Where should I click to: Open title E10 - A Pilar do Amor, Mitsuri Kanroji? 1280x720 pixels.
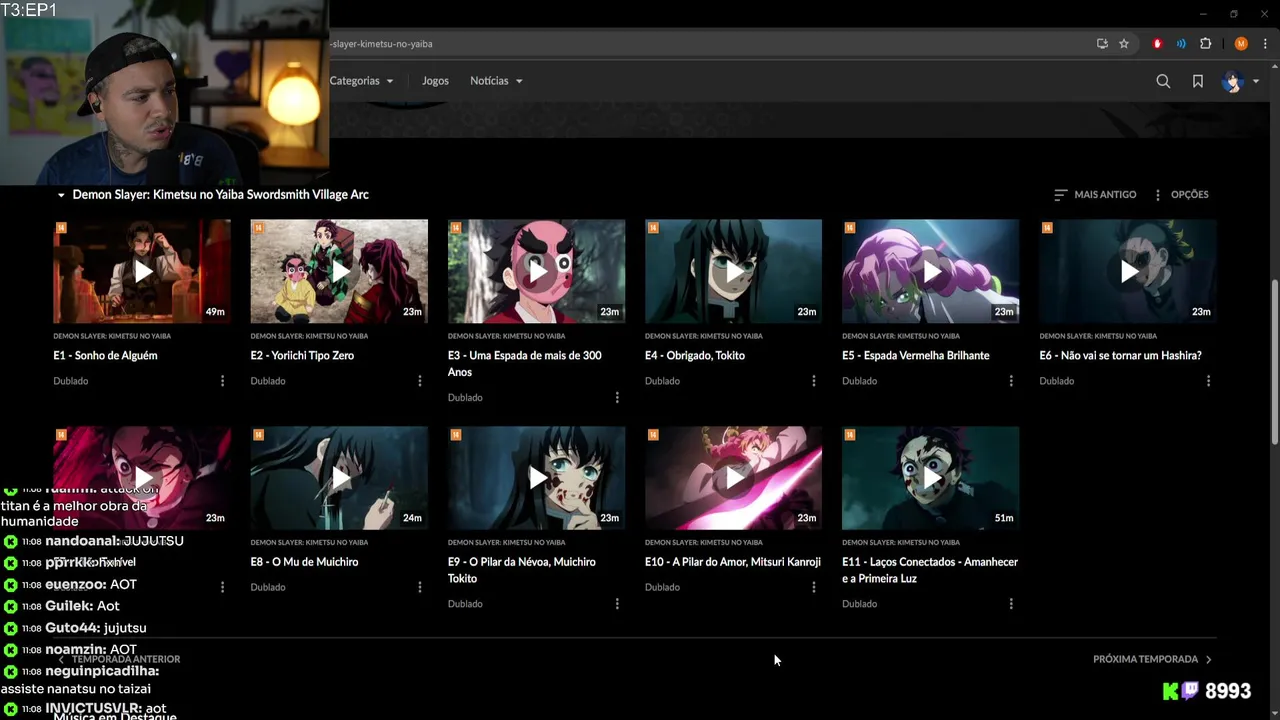tap(733, 562)
